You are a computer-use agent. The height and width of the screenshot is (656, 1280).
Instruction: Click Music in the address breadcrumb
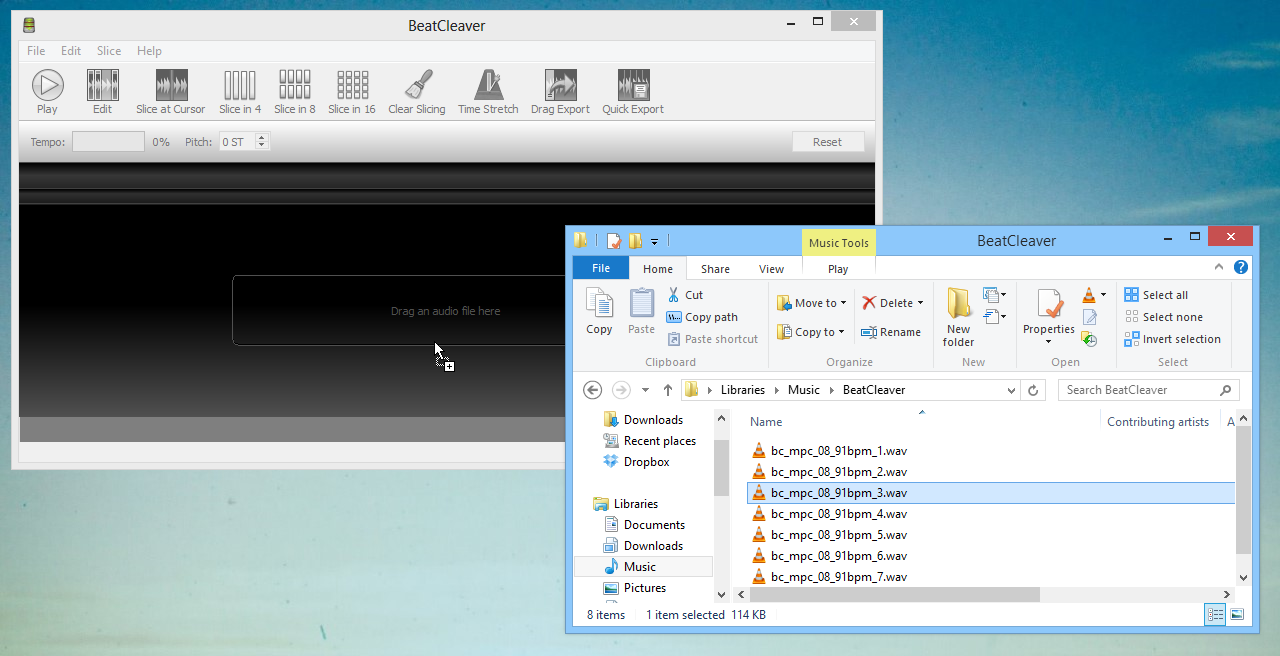[x=803, y=390]
